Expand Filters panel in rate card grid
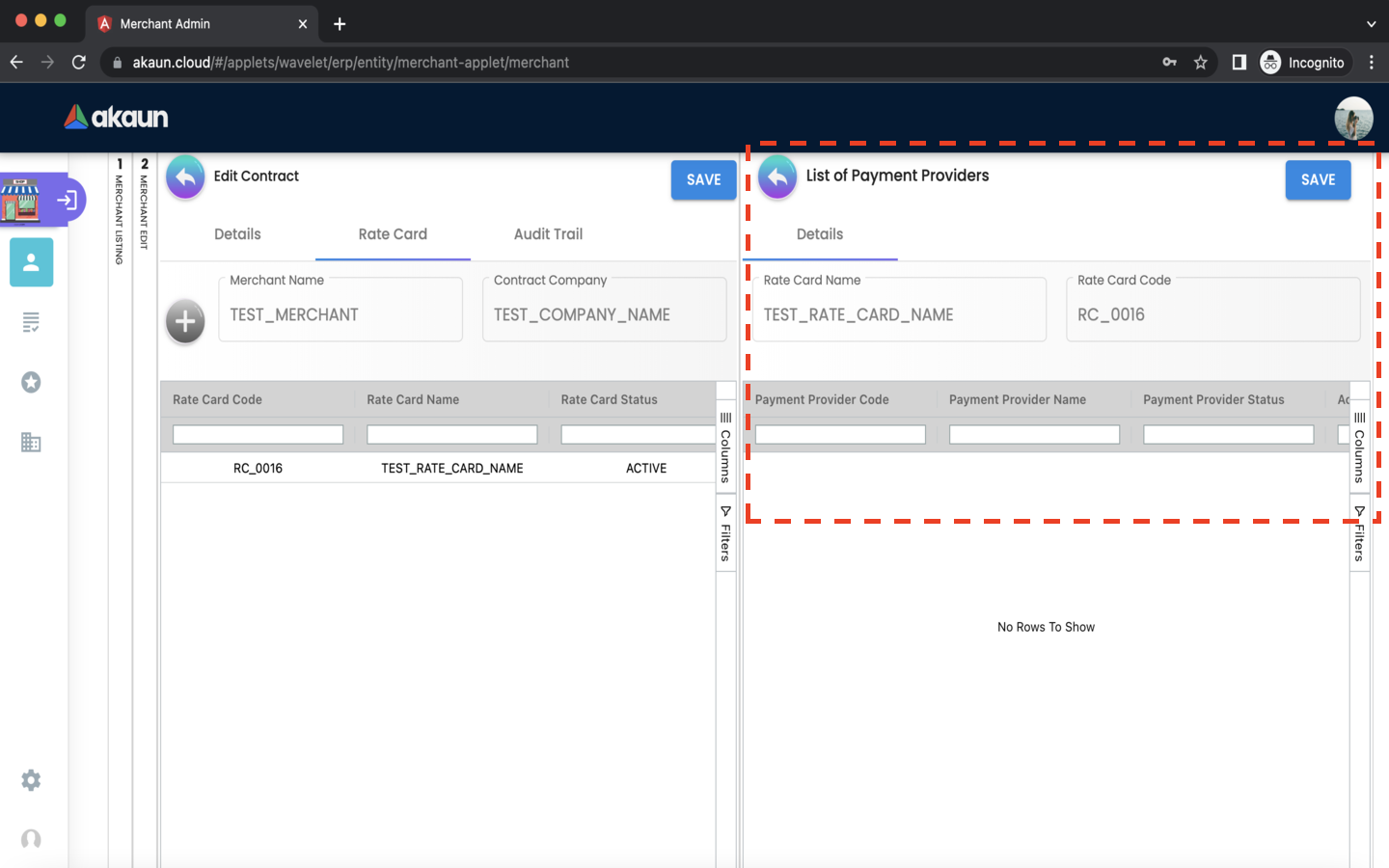 [725, 533]
